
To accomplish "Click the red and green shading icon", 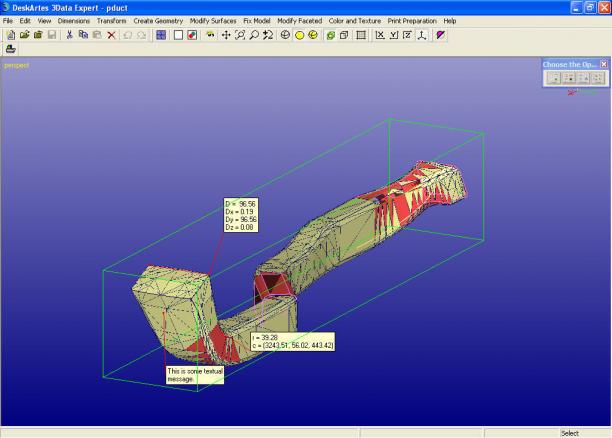I will point(192,35).
